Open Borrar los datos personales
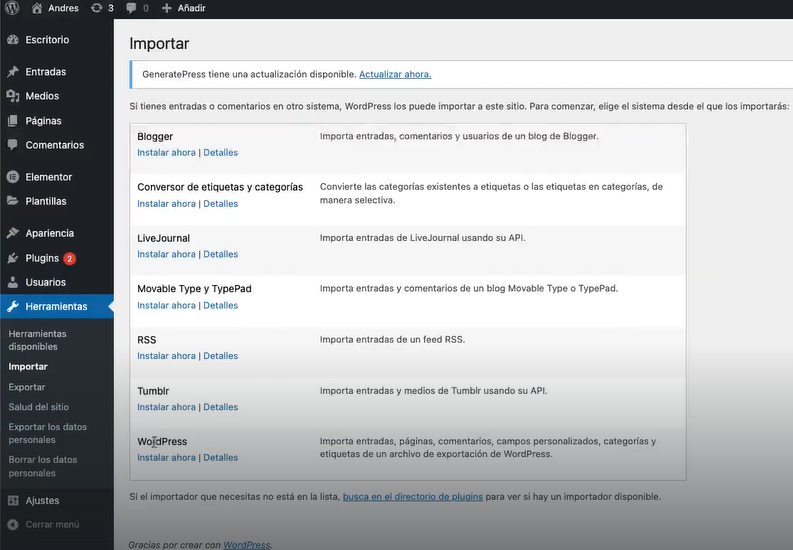 (x=42, y=466)
